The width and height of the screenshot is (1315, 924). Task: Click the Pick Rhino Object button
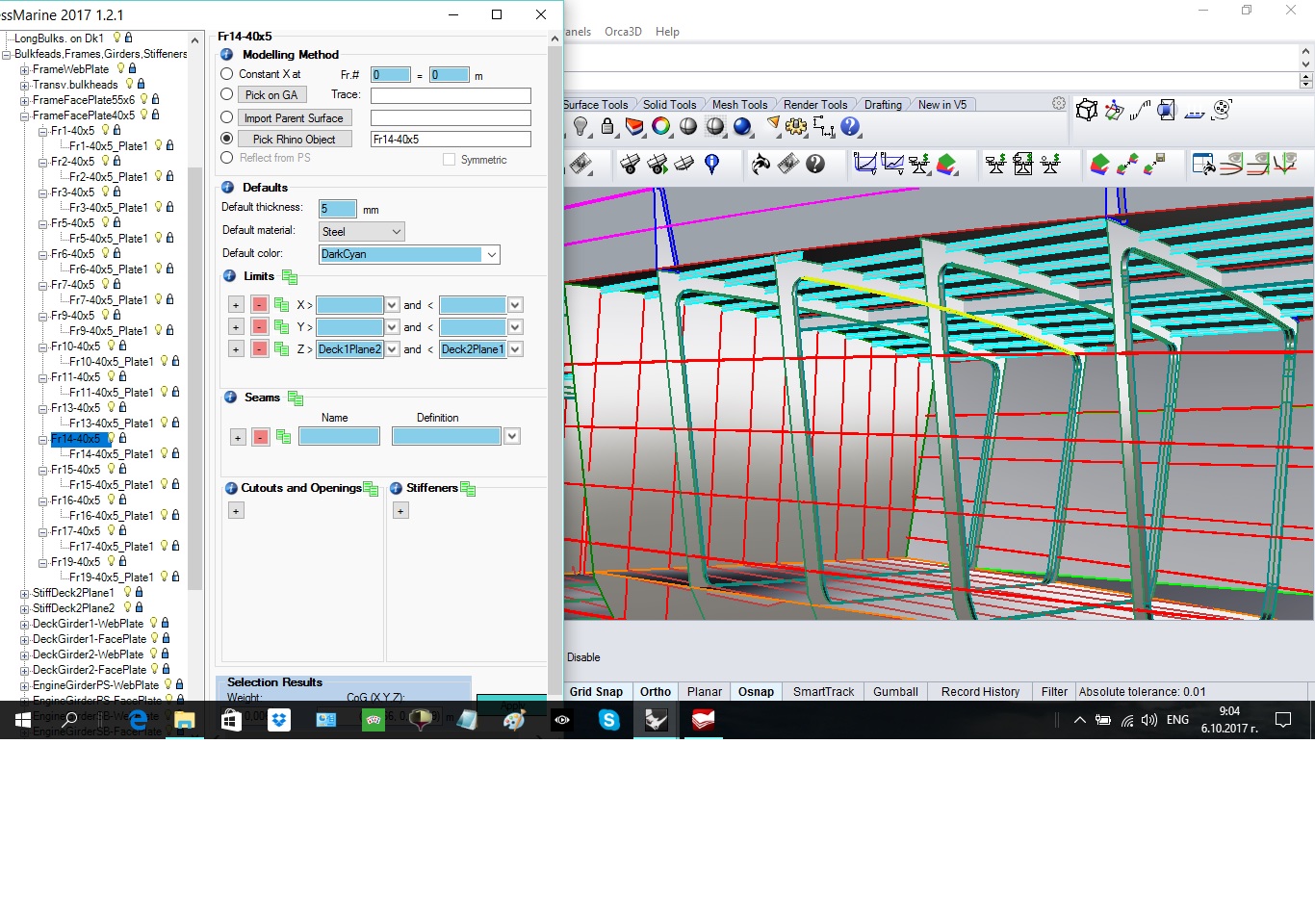[294, 140]
